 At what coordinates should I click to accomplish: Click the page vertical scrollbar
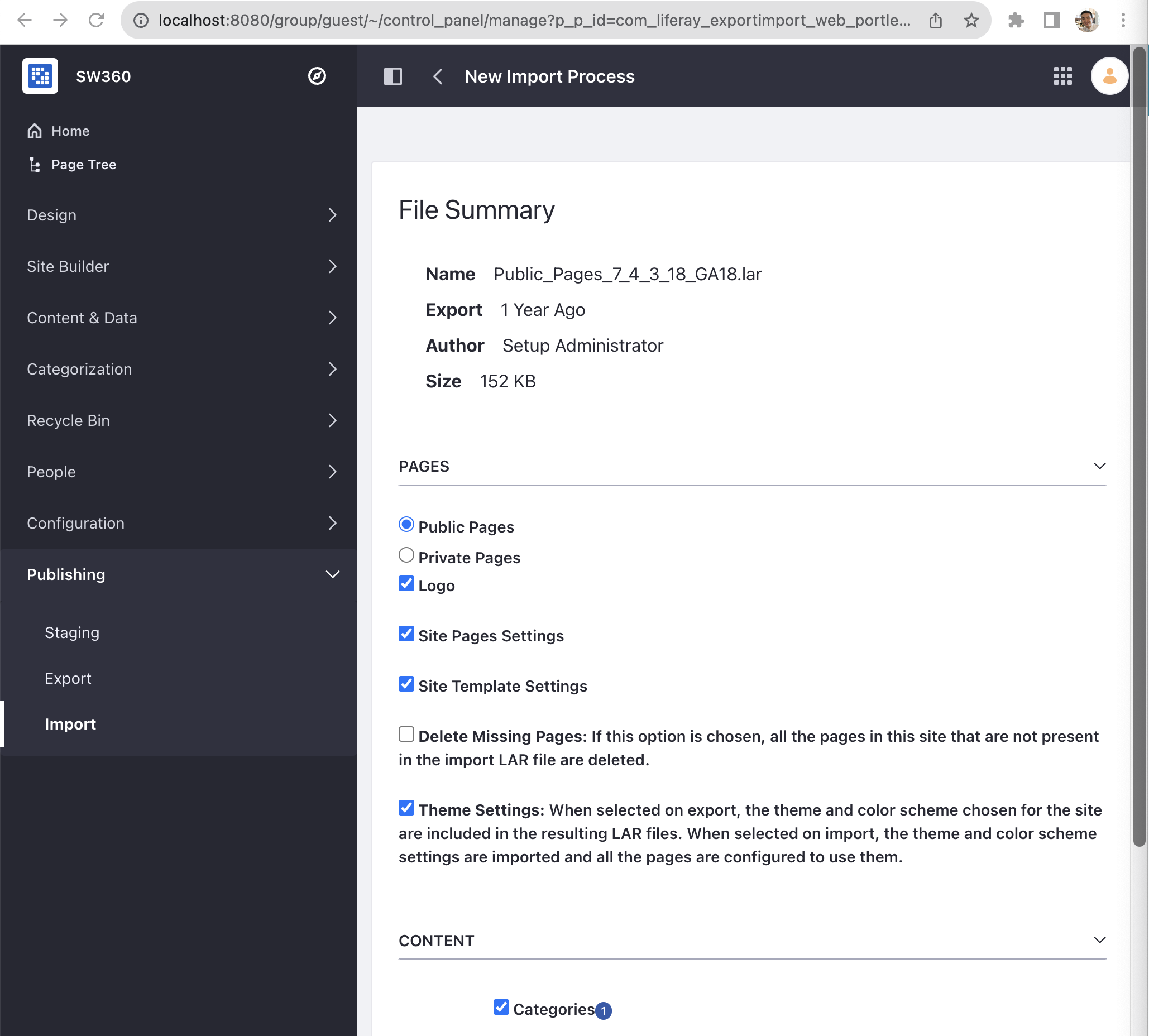1139,447
